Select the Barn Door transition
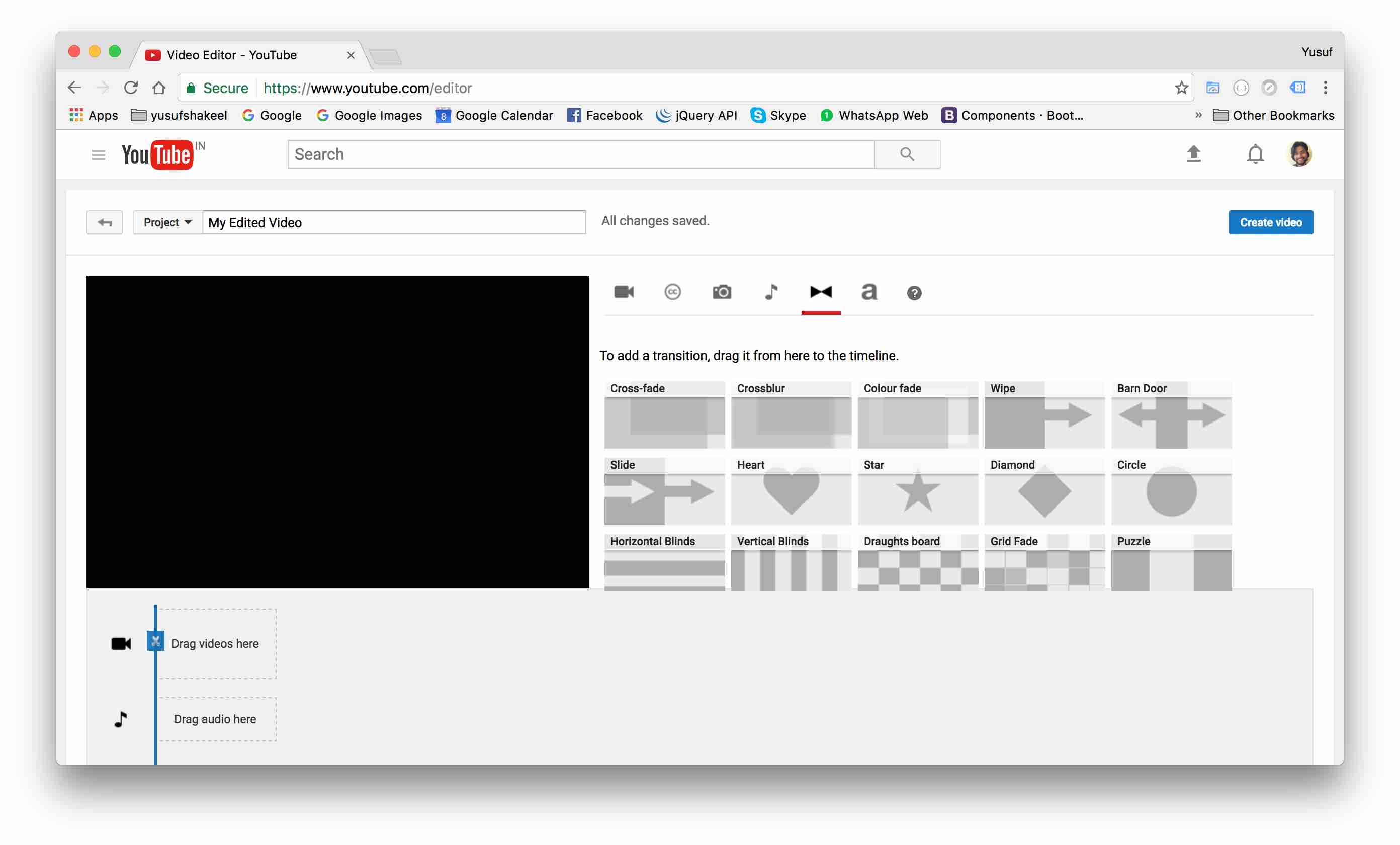 click(x=1171, y=414)
